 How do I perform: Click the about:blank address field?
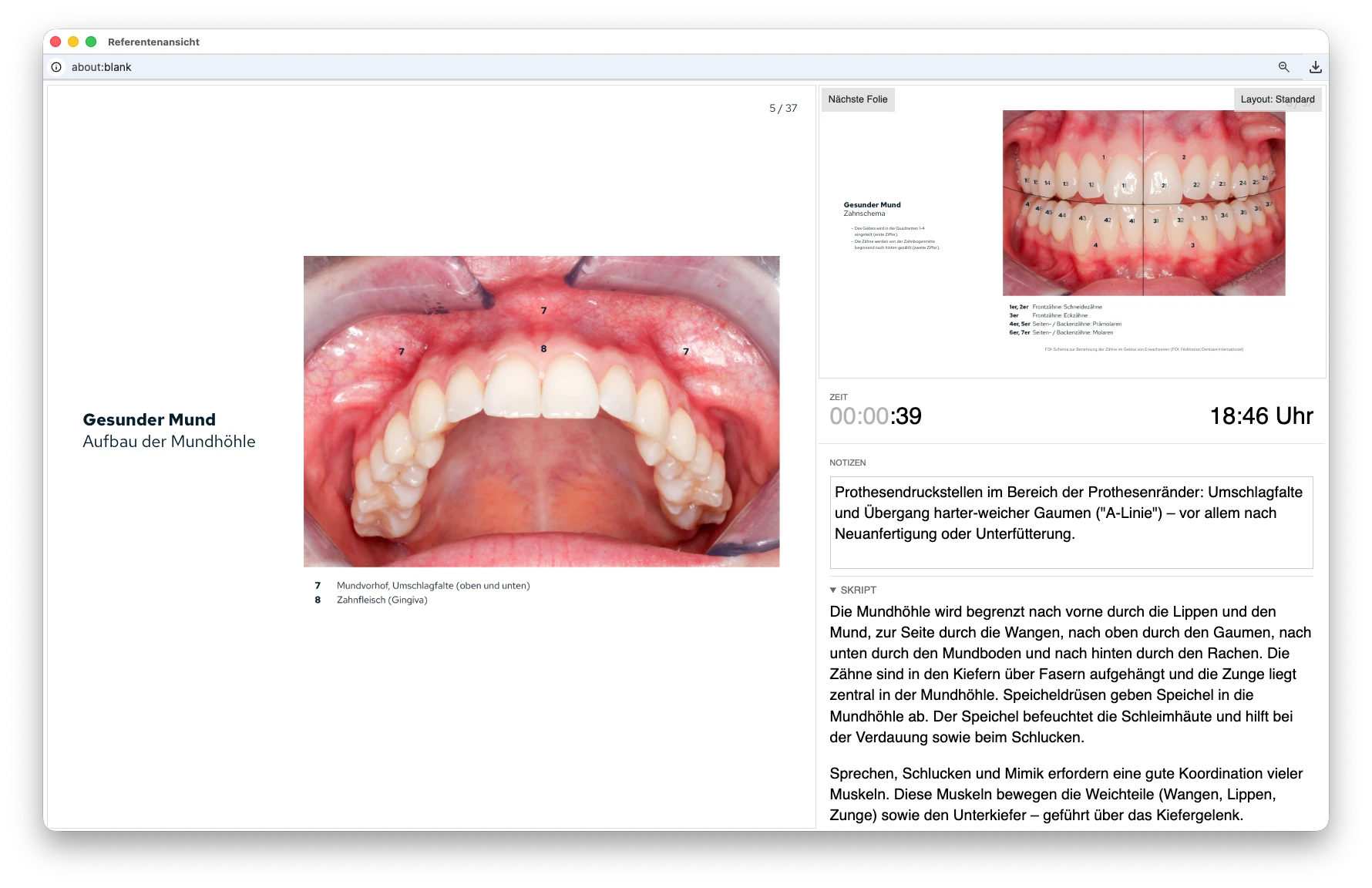click(x=102, y=67)
